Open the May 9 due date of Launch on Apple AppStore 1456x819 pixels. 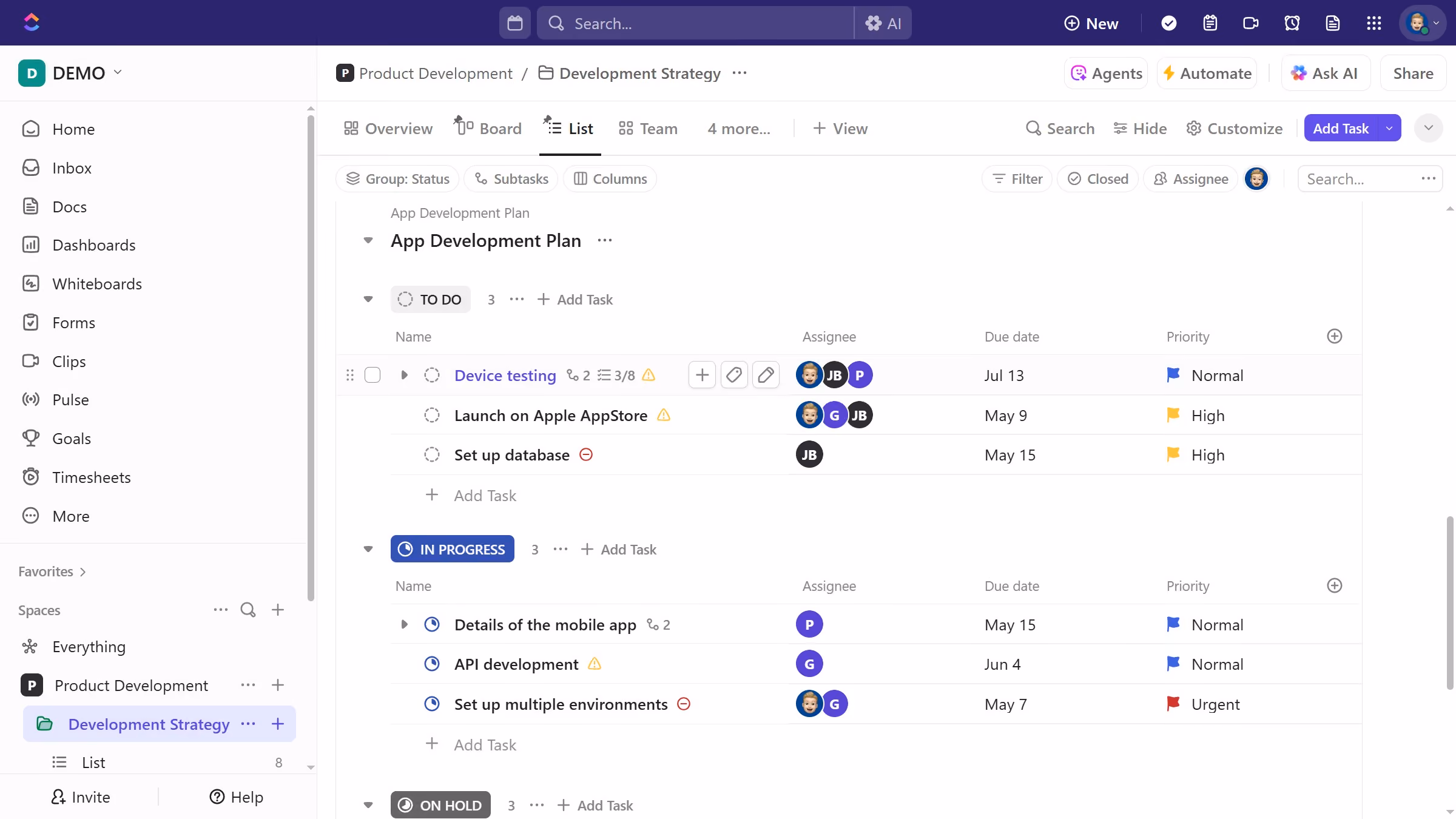pos(1005,416)
